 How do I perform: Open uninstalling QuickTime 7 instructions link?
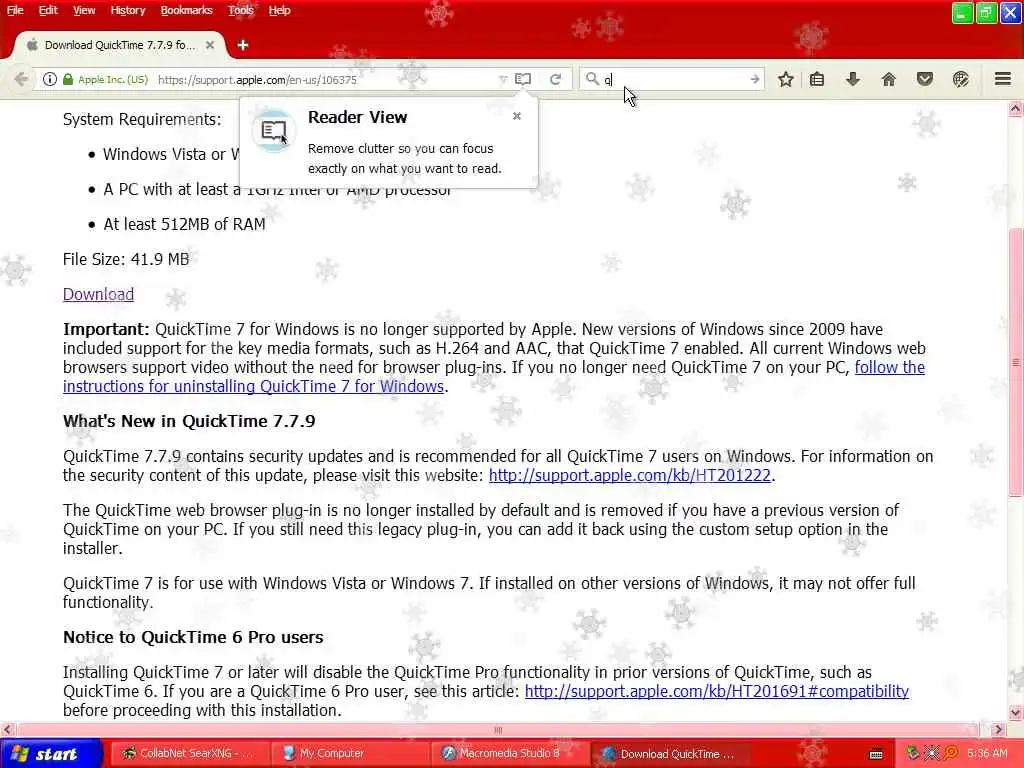click(x=253, y=387)
